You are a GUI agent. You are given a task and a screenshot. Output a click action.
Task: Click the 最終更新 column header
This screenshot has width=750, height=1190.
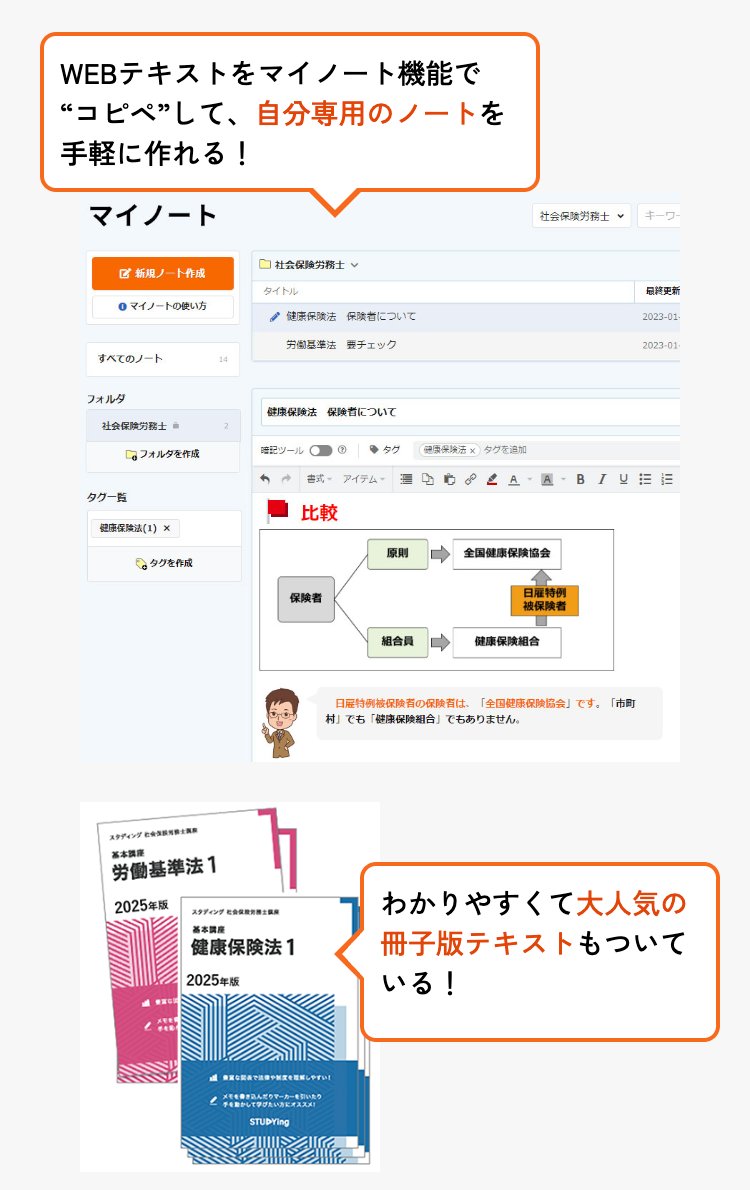pyautogui.click(x=662, y=291)
